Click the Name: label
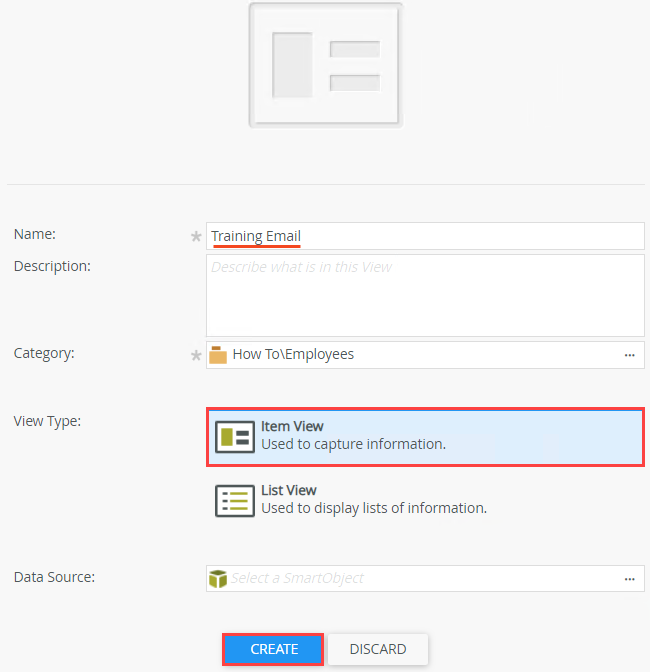This screenshot has width=650, height=672. [x=35, y=234]
